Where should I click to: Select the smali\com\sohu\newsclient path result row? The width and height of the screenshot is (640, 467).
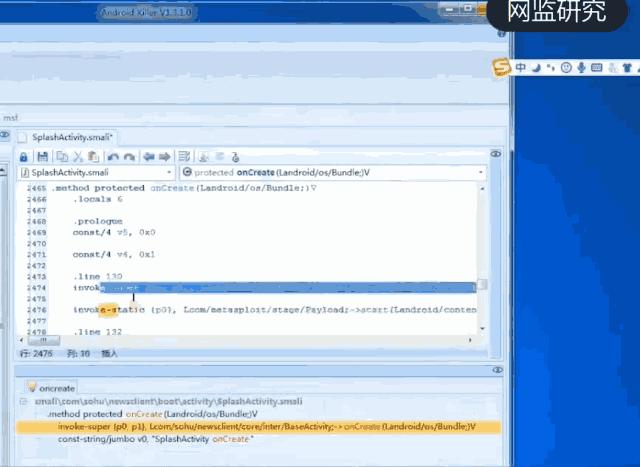tap(169, 402)
